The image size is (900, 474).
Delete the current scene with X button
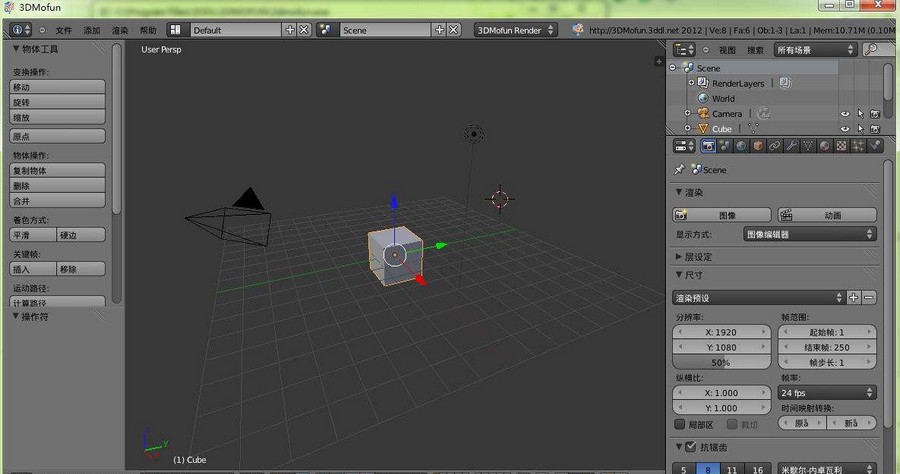[453, 30]
